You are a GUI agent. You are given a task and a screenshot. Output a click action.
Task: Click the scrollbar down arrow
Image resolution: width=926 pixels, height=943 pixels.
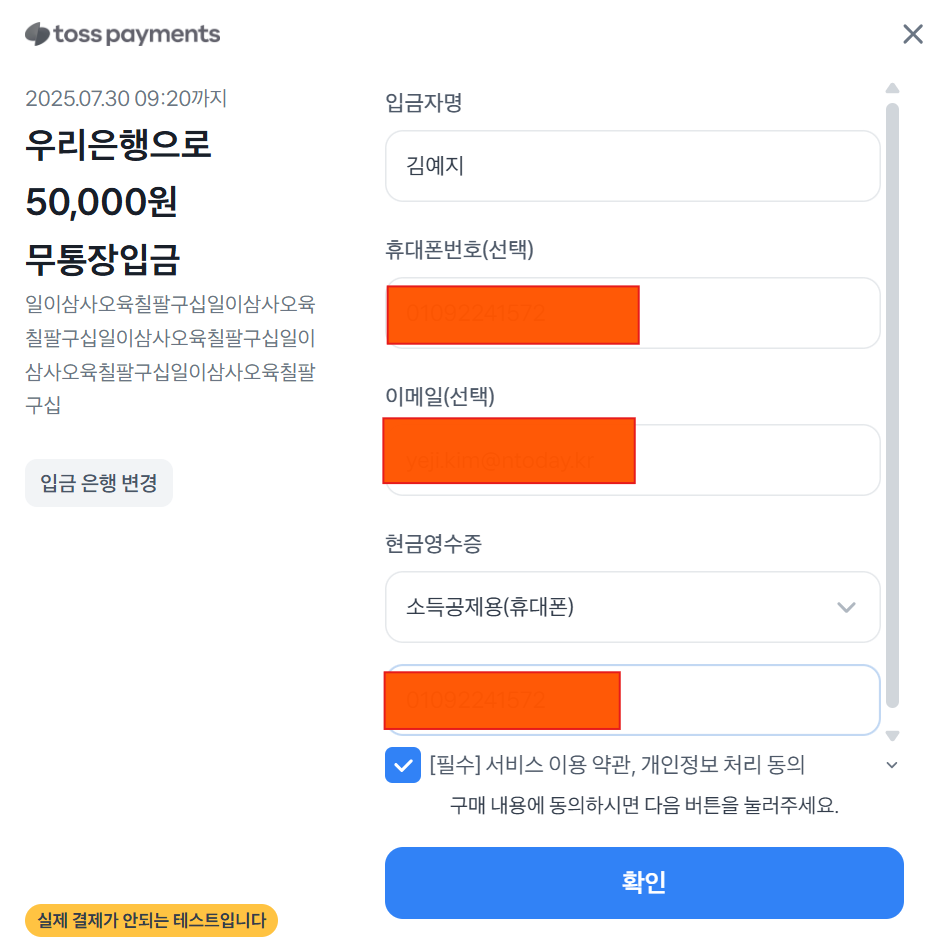(x=892, y=736)
